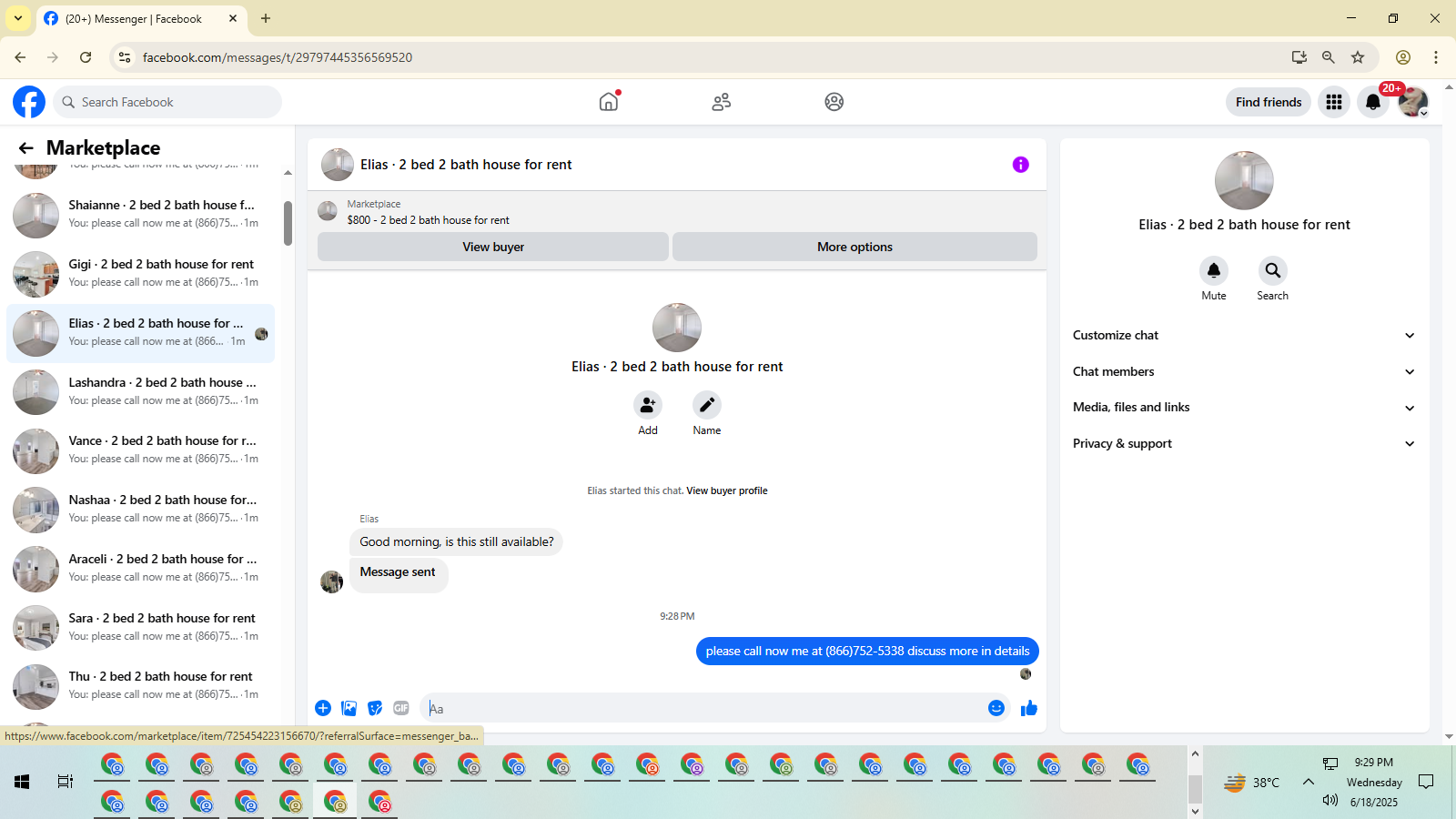Click the message input box
Viewport: 1456px width, 819px height.
(705, 708)
